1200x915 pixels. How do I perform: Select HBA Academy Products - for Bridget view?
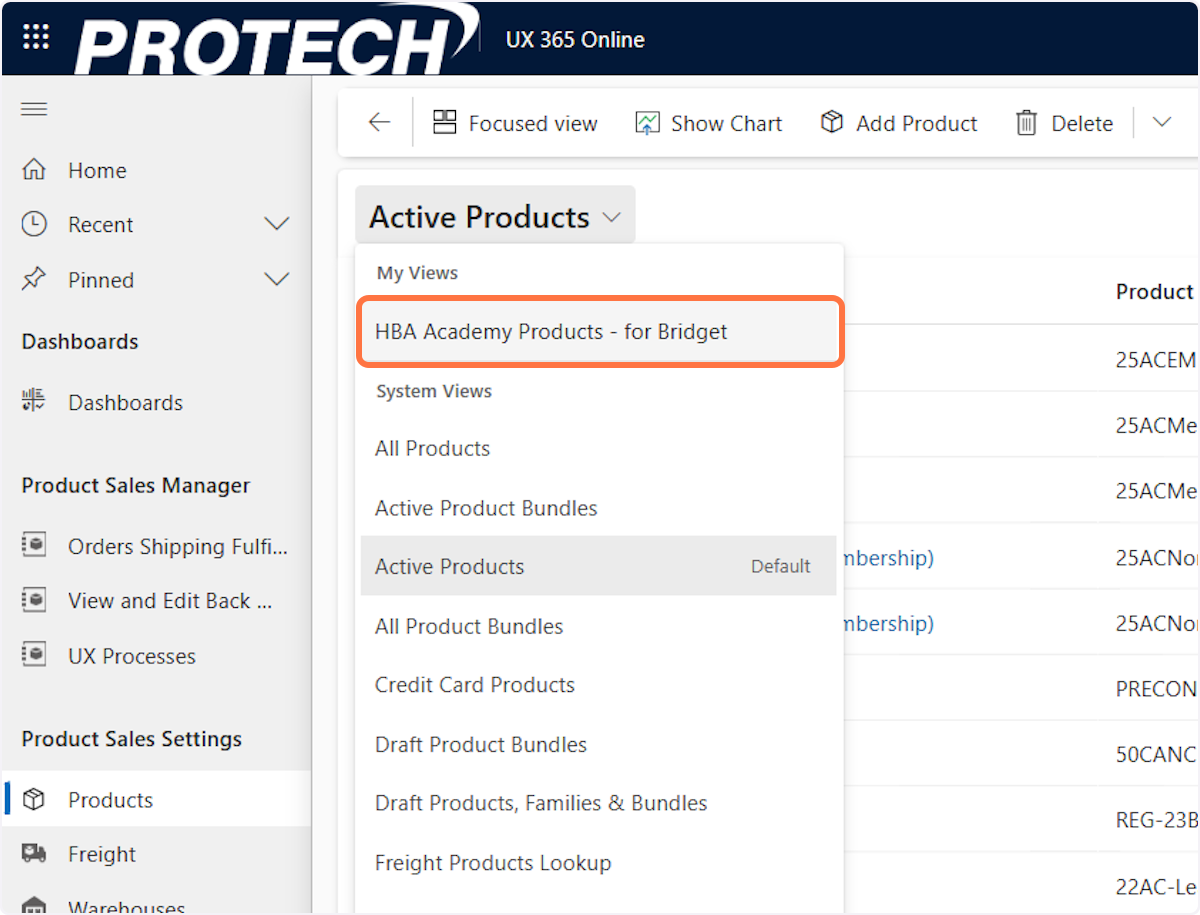pos(598,331)
